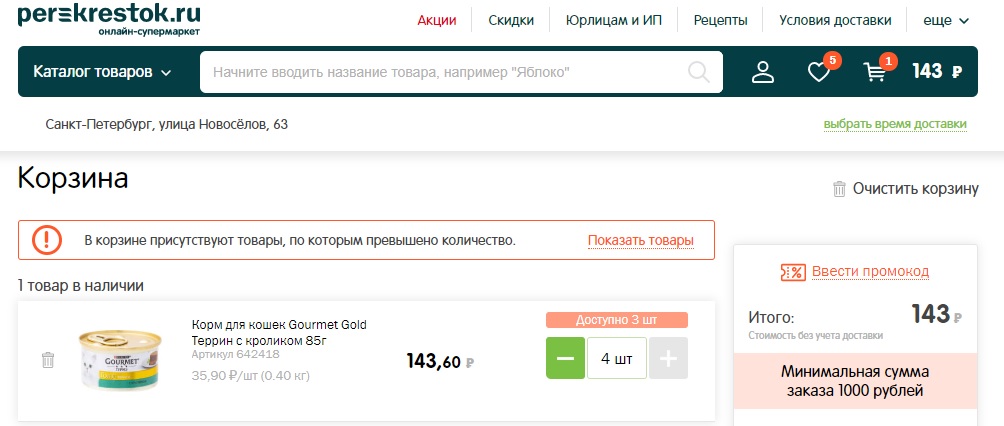Viewport: 1004px width, 426px height.
Task: Open the user account profile icon
Action: click(x=763, y=72)
